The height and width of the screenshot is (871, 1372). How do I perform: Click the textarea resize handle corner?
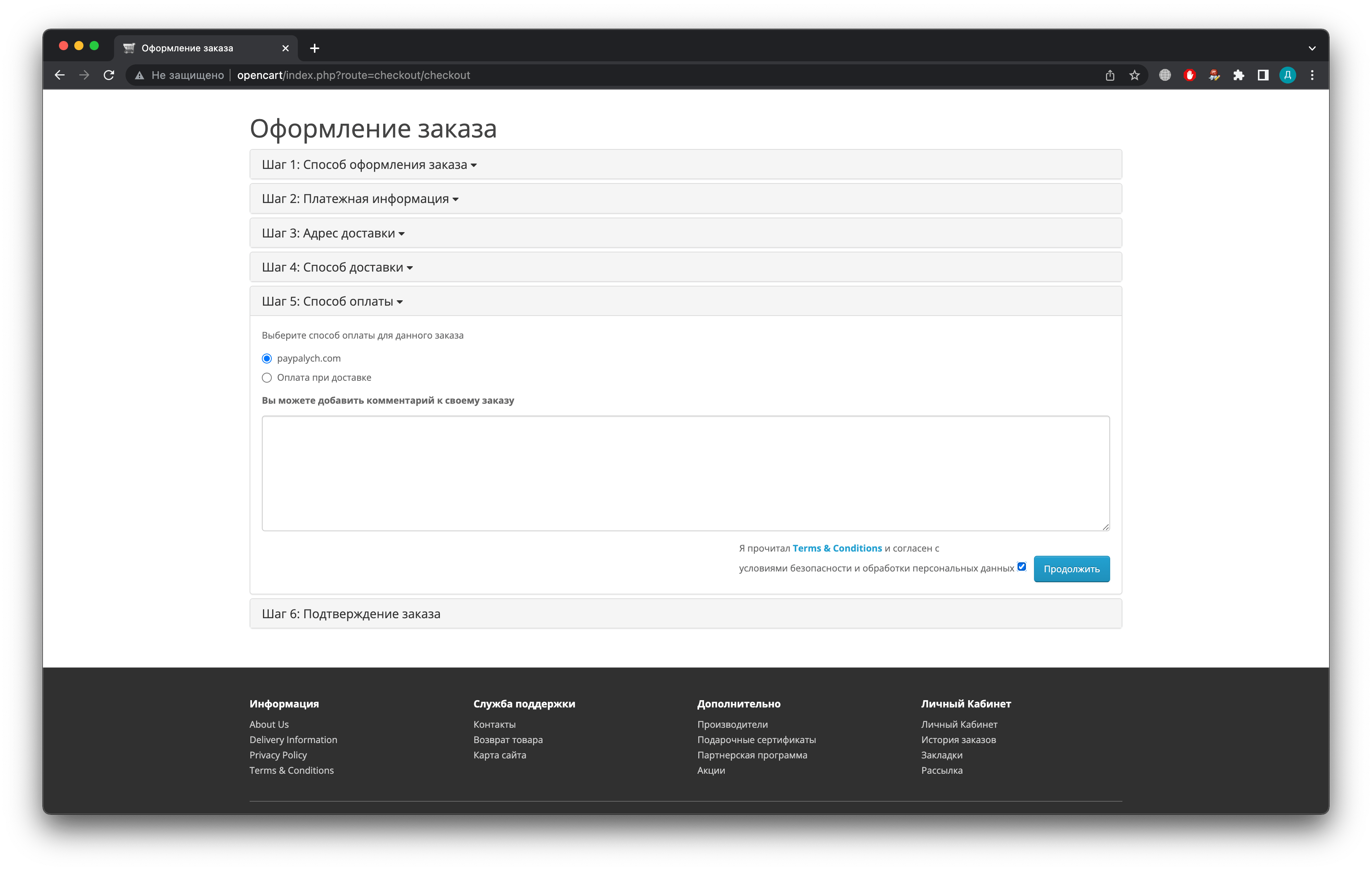click(1105, 527)
